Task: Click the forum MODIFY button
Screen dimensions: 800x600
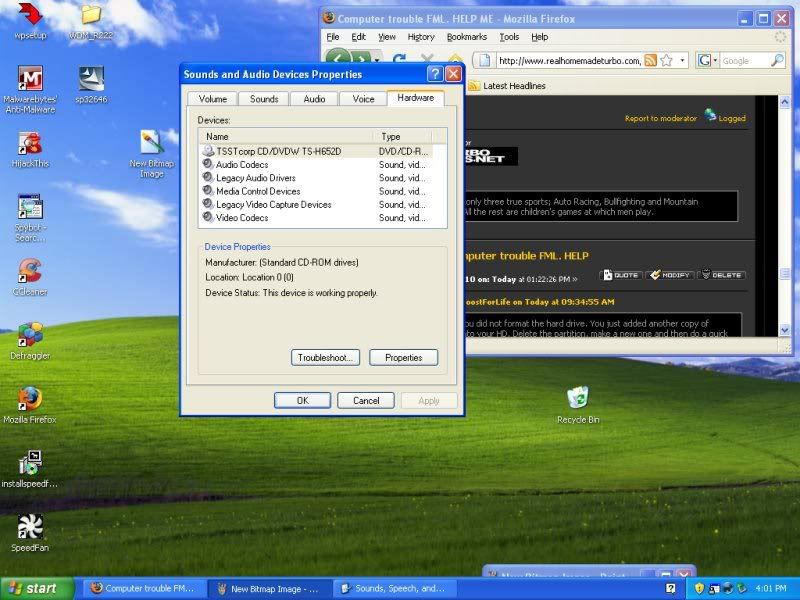Action: click(x=670, y=275)
